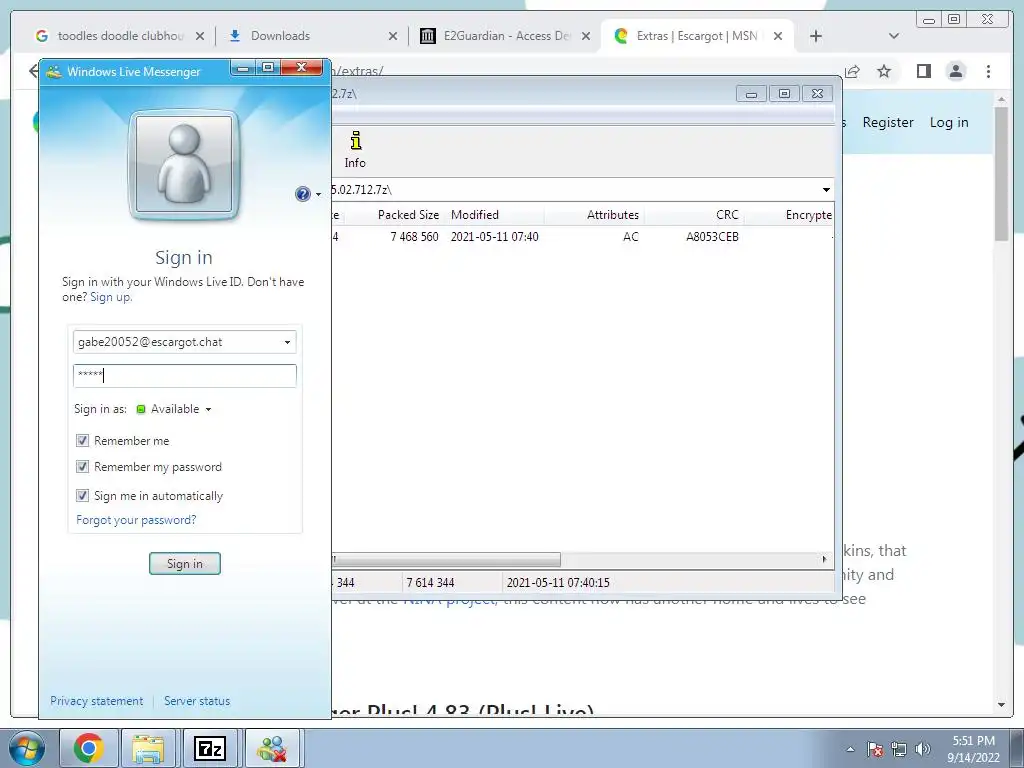Click the Sign in button
This screenshot has height=768, width=1024.
pos(185,564)
